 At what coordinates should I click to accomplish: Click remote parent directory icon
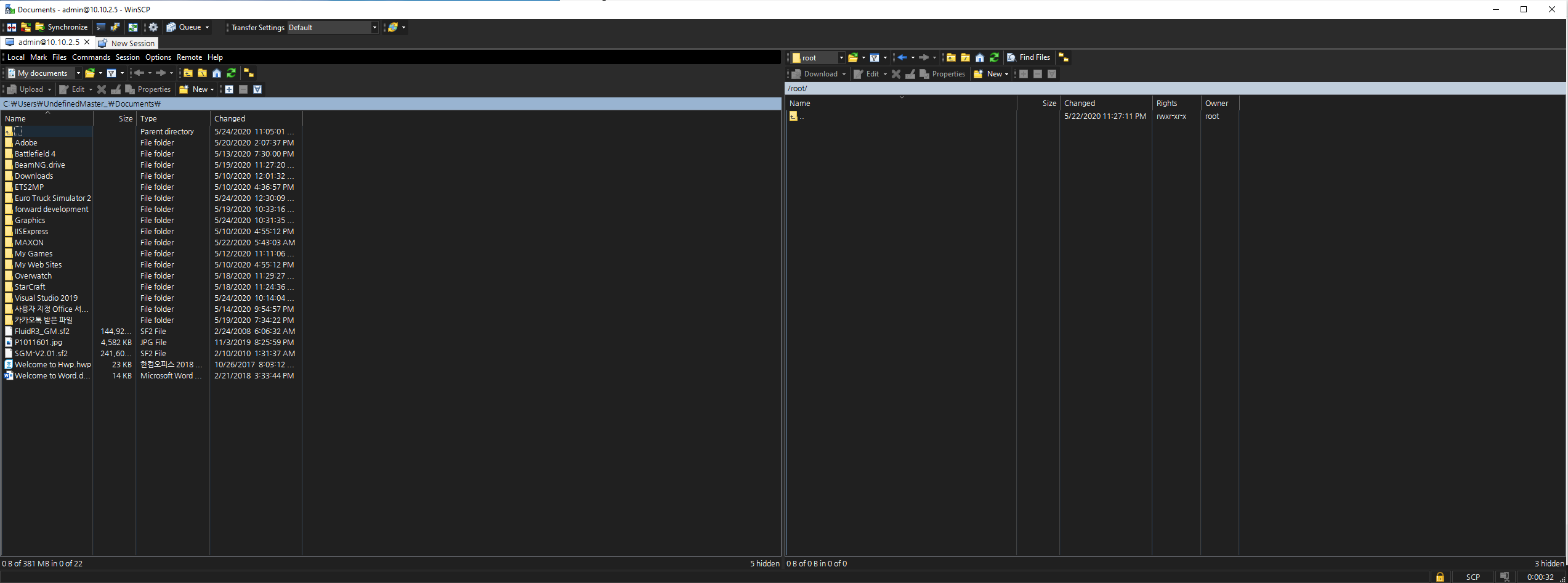click(951, 58)
